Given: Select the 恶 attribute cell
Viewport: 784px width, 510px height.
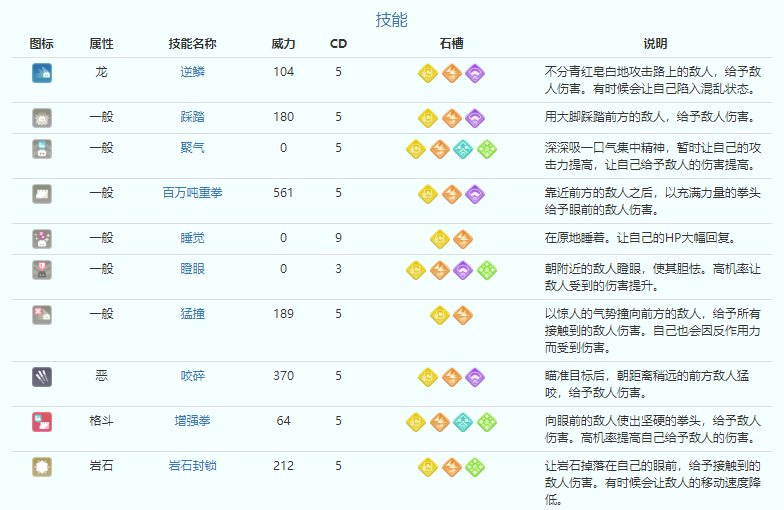Looking at the screenshot, I should 102,376.
